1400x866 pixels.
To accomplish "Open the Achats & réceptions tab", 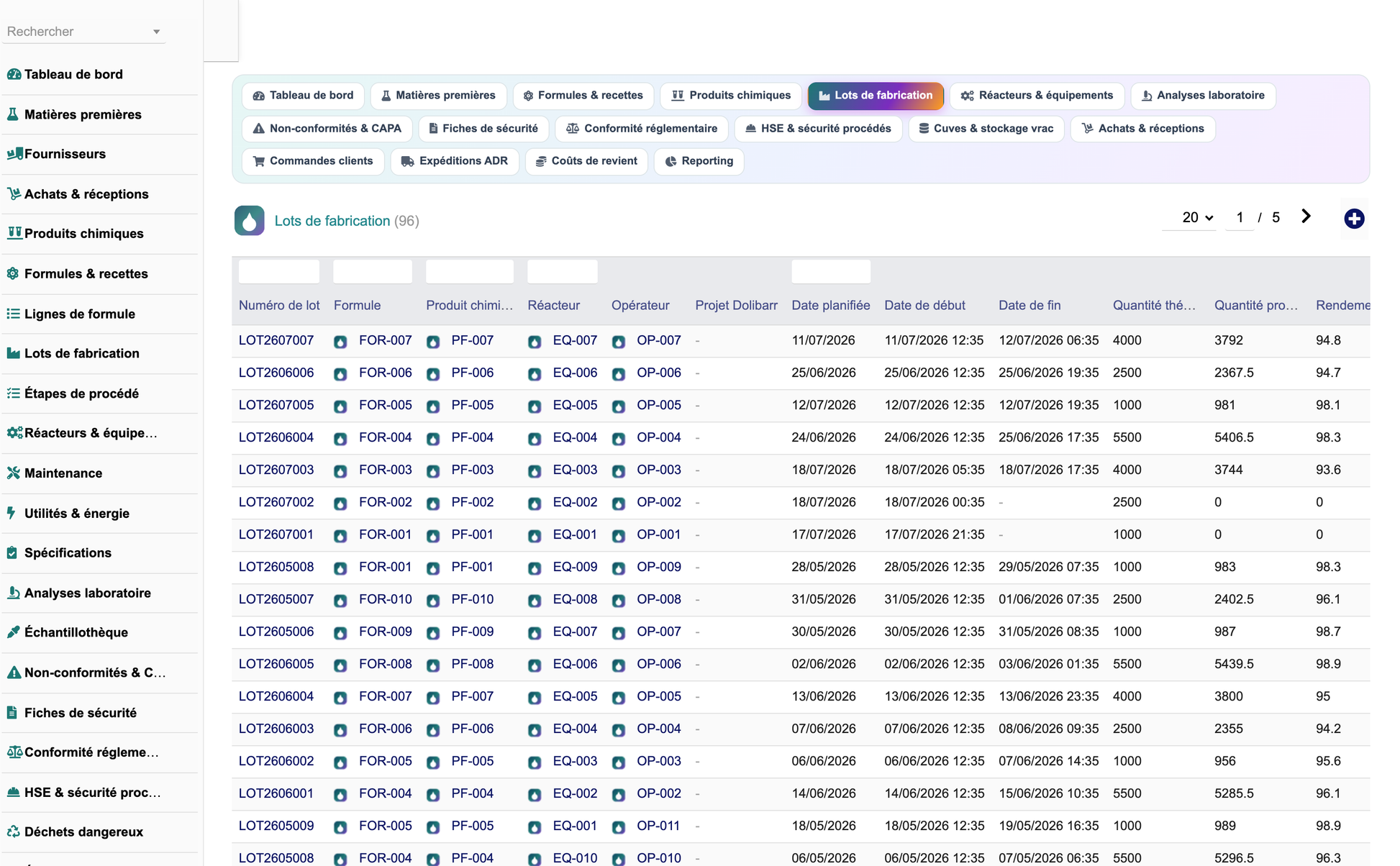I will [x=1142, y=129].
